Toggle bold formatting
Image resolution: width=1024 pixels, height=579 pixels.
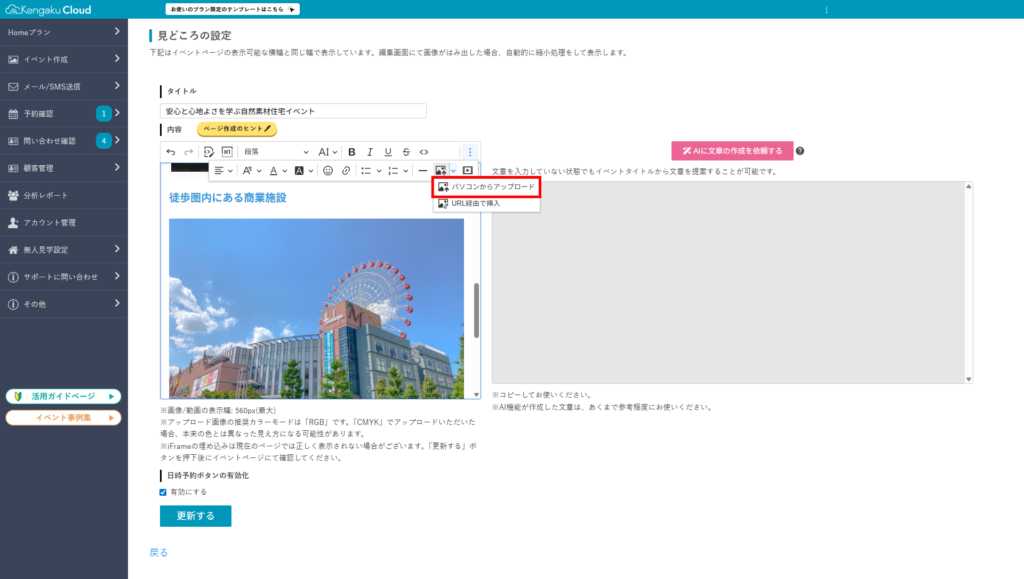[x=351, y=151]
